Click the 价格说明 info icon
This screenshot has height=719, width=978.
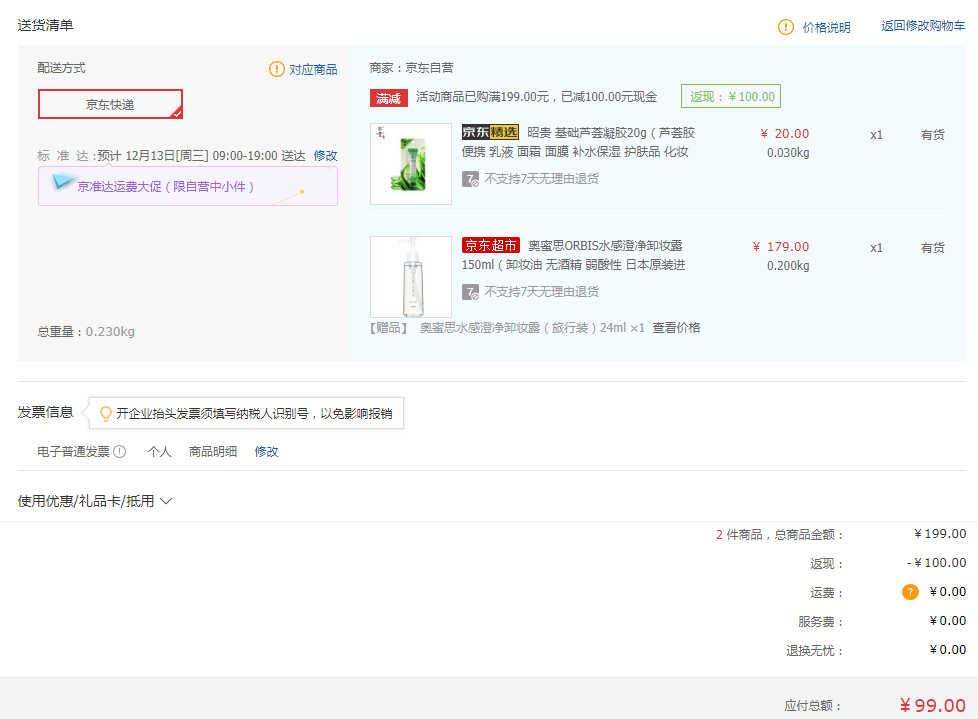pyautogui.click(x=786, y=27)
